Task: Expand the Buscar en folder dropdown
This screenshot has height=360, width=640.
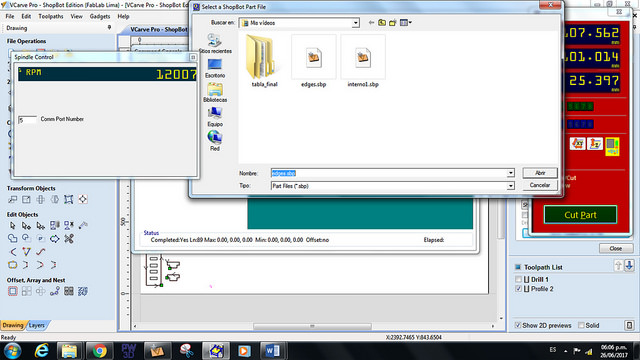Action: tap(356, 23)
